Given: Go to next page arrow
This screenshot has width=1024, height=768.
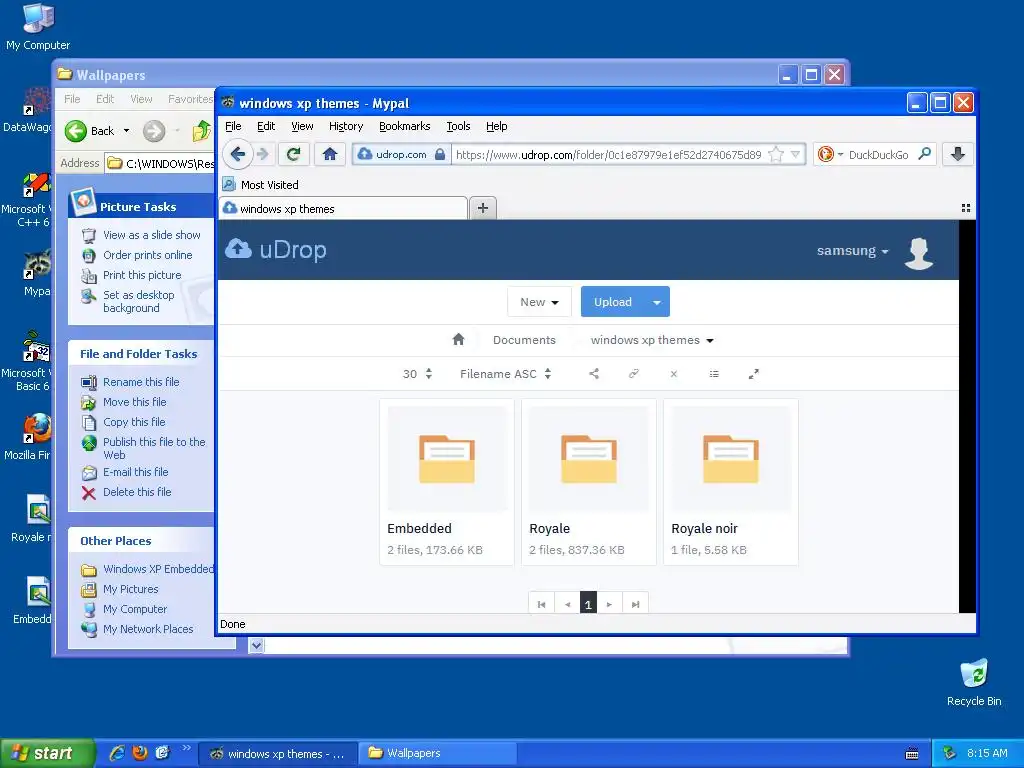Looking at the screenshot, I should tap(609, 604).
